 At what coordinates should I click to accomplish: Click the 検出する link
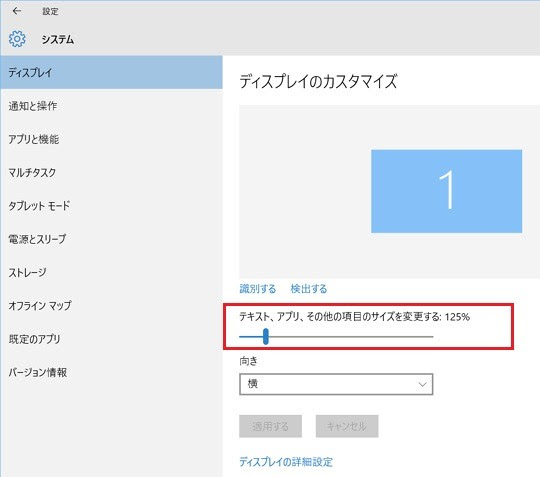click(x=309, y=289)
